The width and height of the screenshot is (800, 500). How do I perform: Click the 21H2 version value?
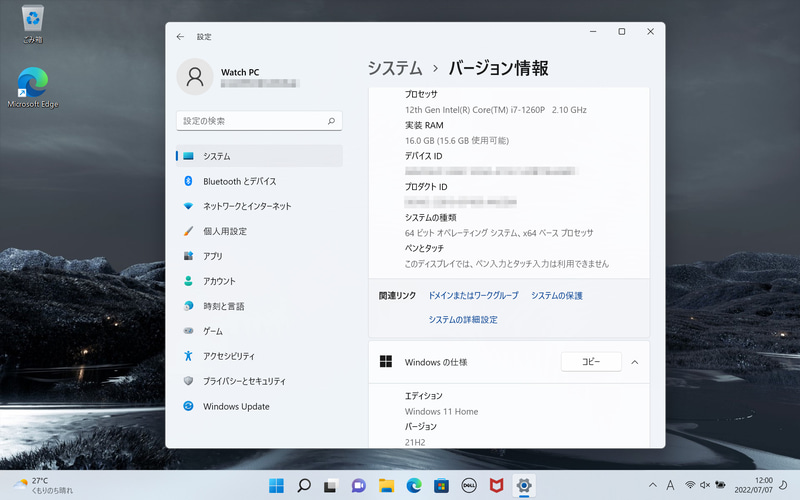pos(415,442)
